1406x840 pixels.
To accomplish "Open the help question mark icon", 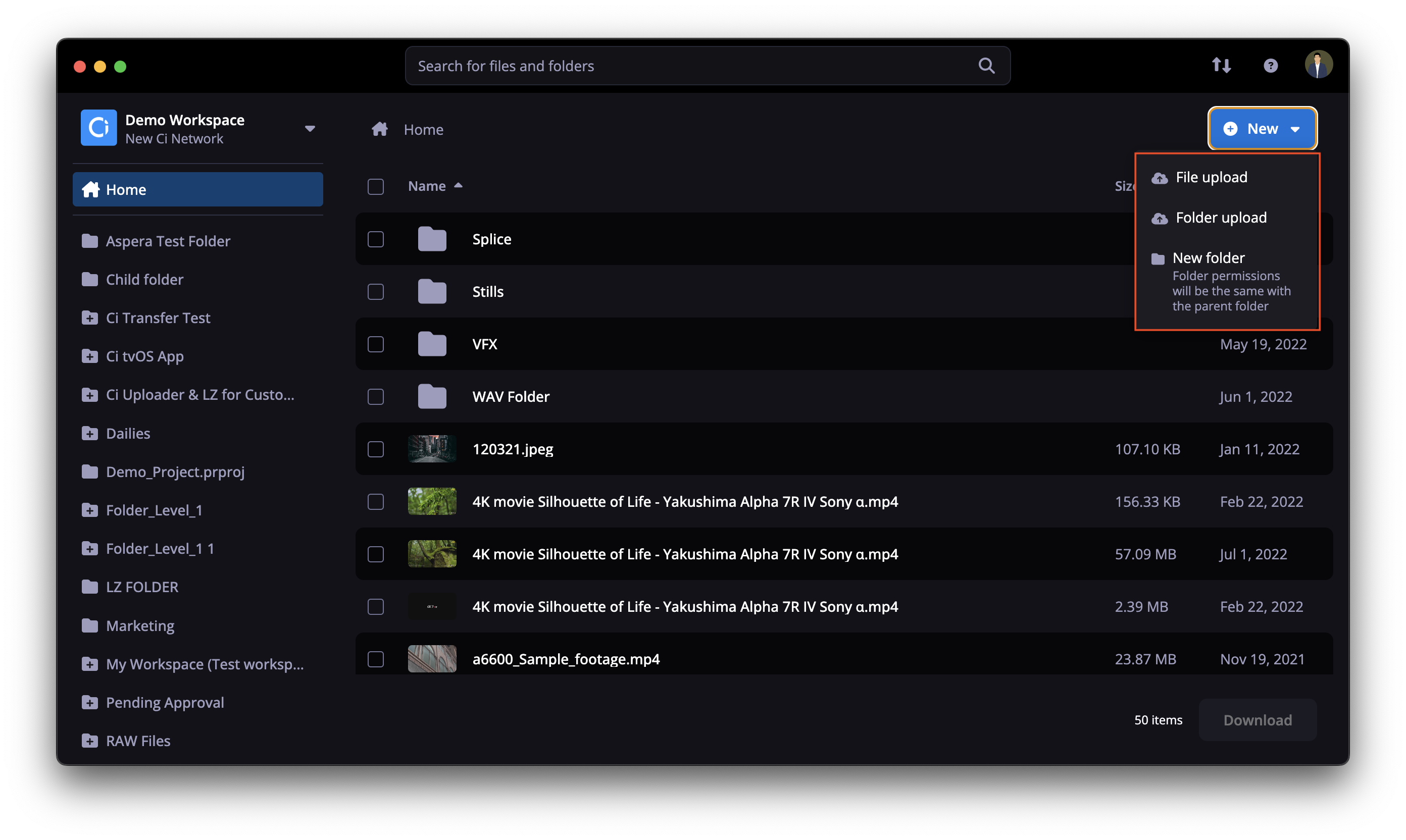I will click(1271, 66).
